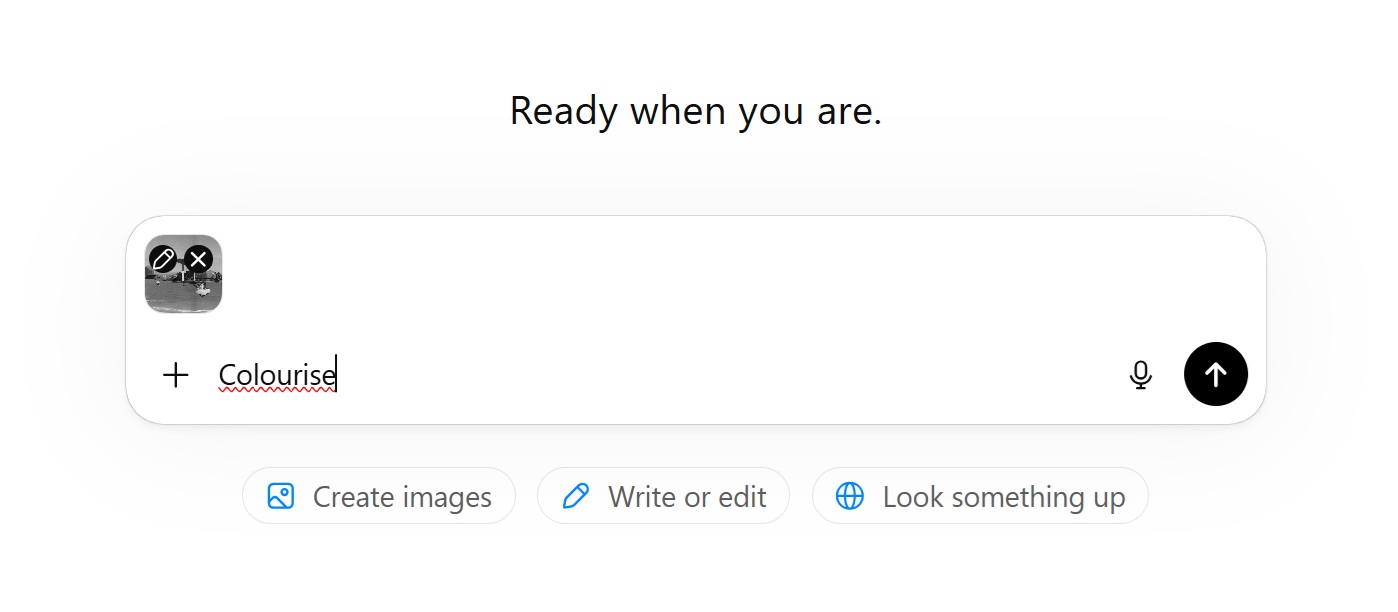Click blank page area left of the composer box
Viewport: 1398px width, 612px height.
(x=60, y=320)
